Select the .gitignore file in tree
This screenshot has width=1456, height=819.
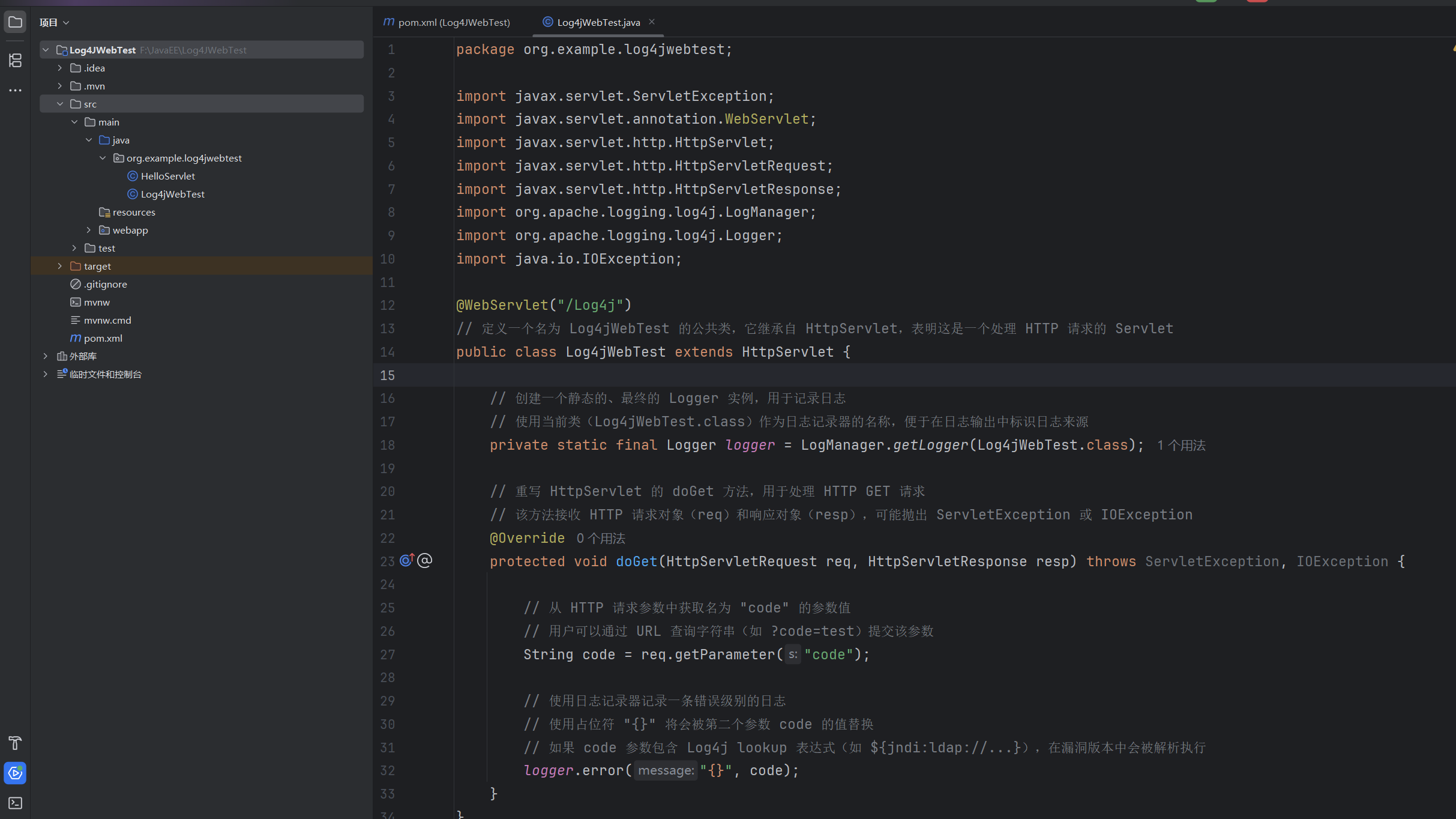[x=105, y=284]
